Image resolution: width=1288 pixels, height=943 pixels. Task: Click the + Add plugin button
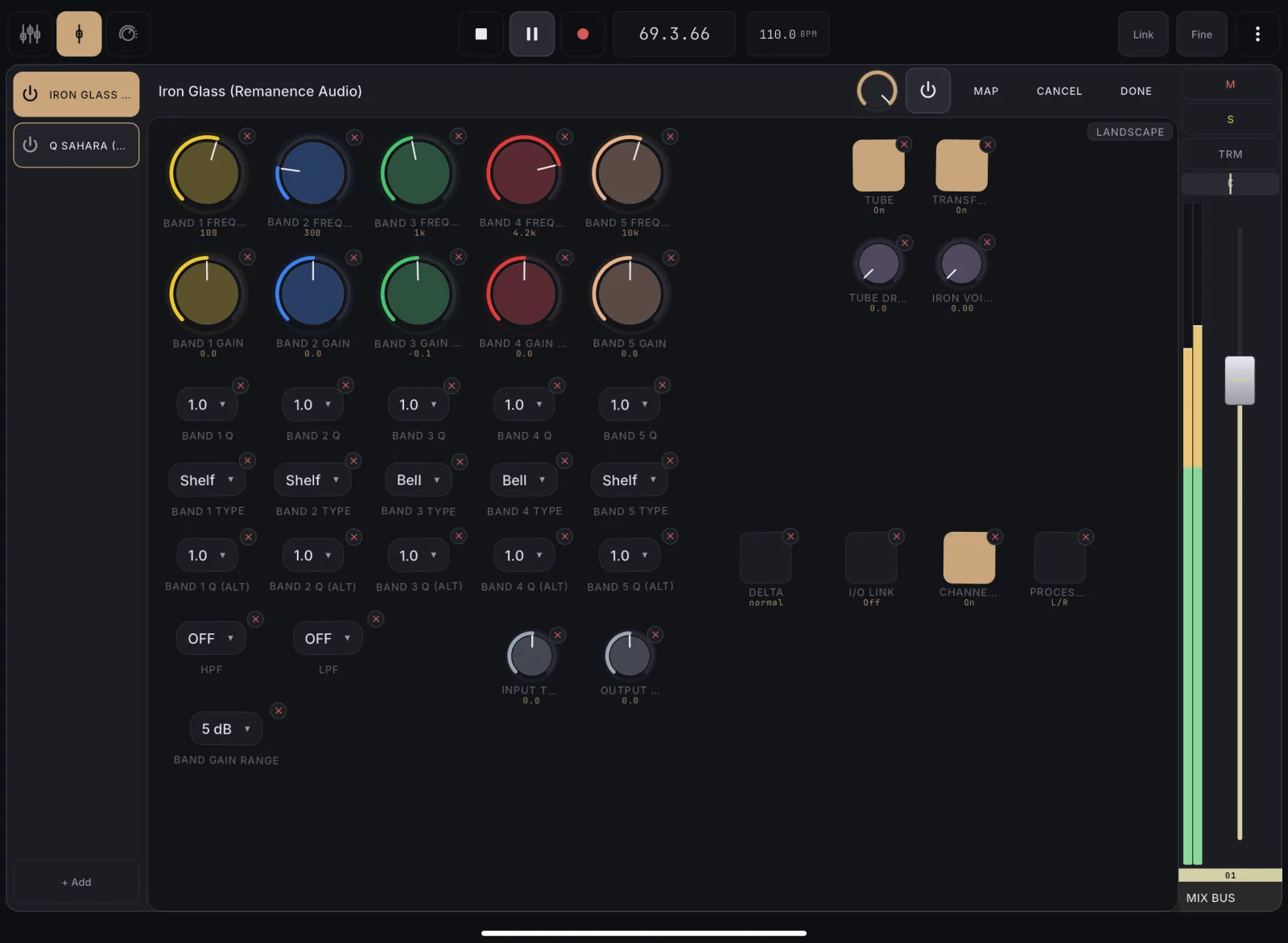76,882
